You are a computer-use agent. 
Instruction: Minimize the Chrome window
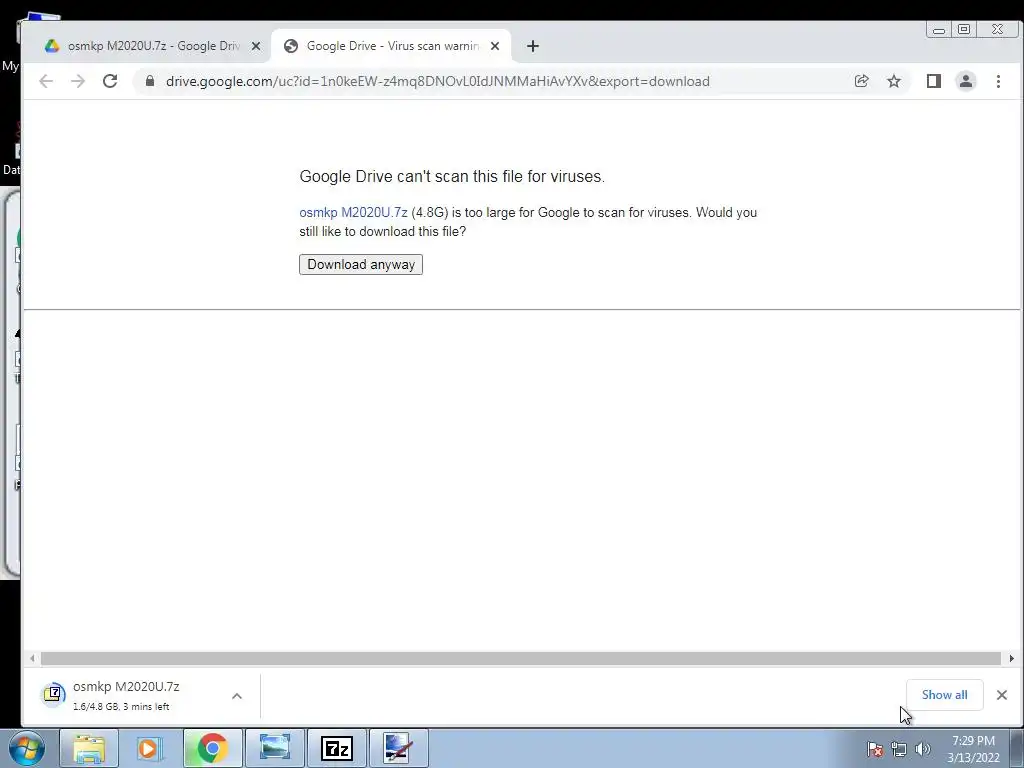pyautogui.click(x=939, y=29)
